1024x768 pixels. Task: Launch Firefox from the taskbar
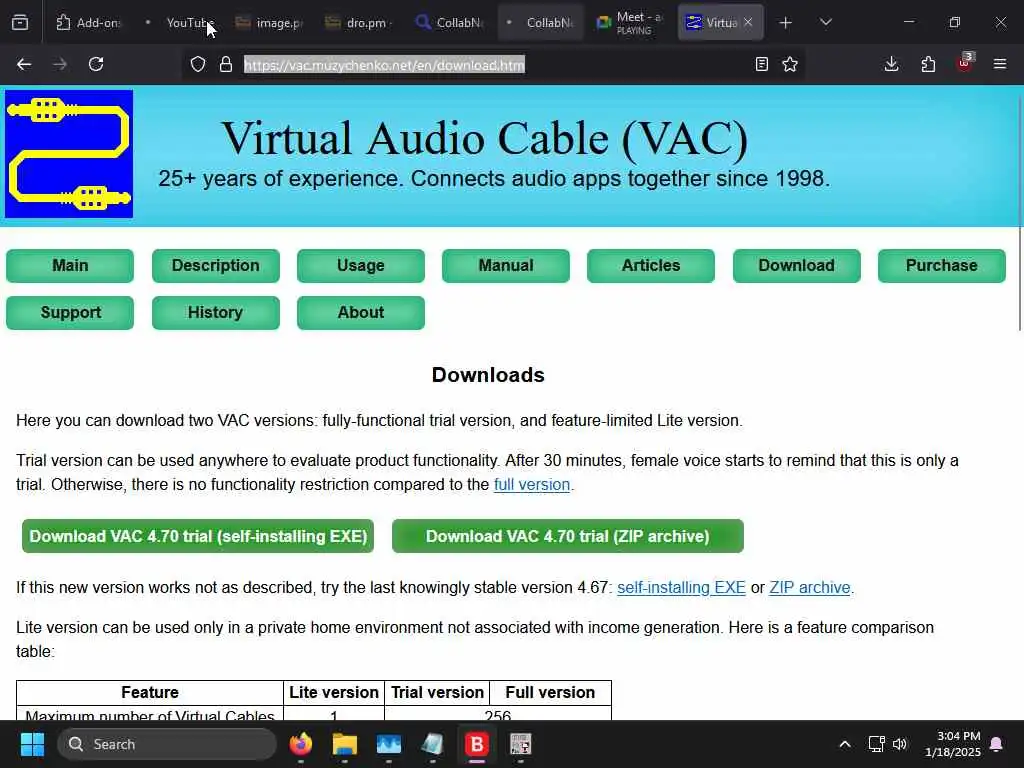coord(301,744)
